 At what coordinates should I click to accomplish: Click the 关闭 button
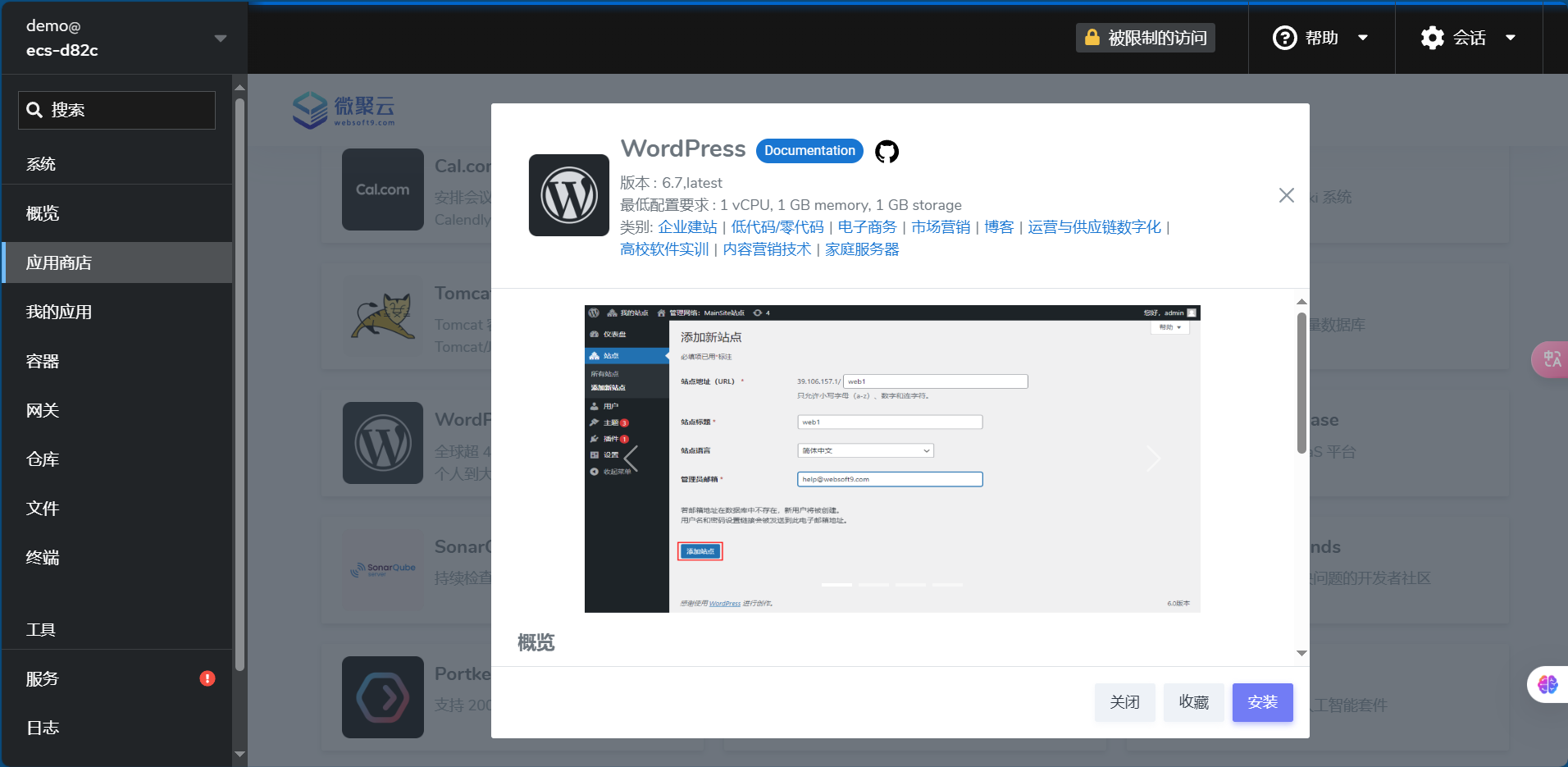tap(1125, 702)
